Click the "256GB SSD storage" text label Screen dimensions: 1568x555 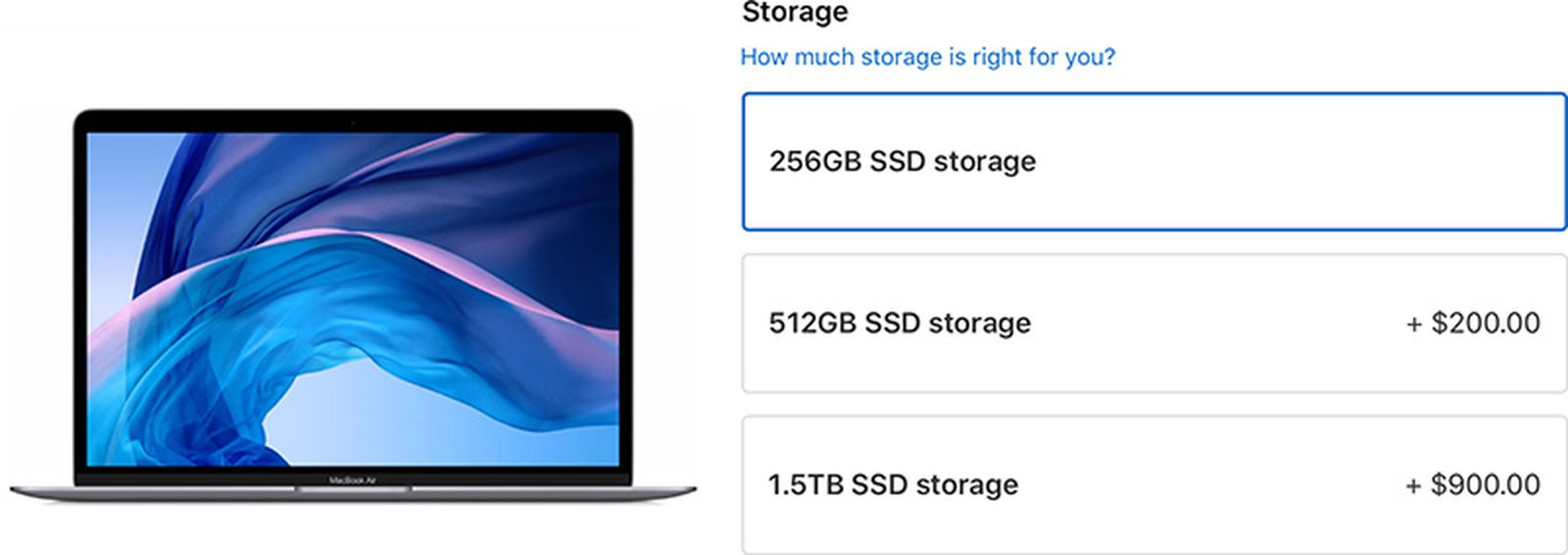coord(902,161)
